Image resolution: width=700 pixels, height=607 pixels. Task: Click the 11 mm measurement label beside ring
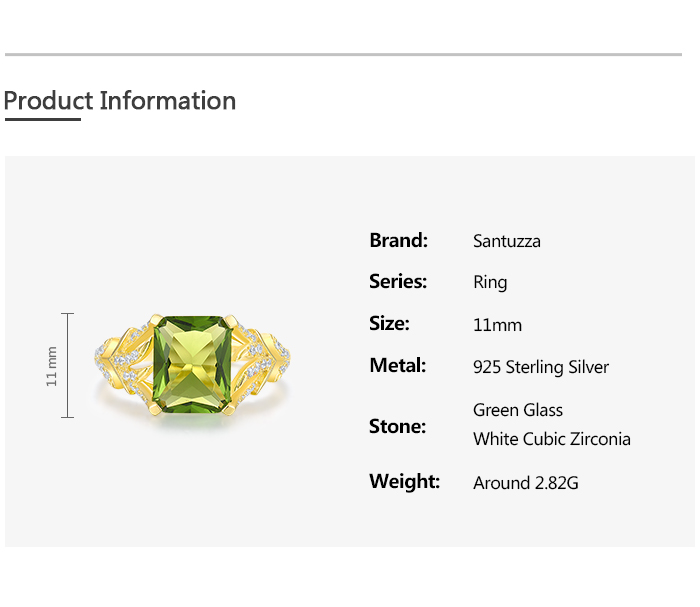tap(52, 366)
